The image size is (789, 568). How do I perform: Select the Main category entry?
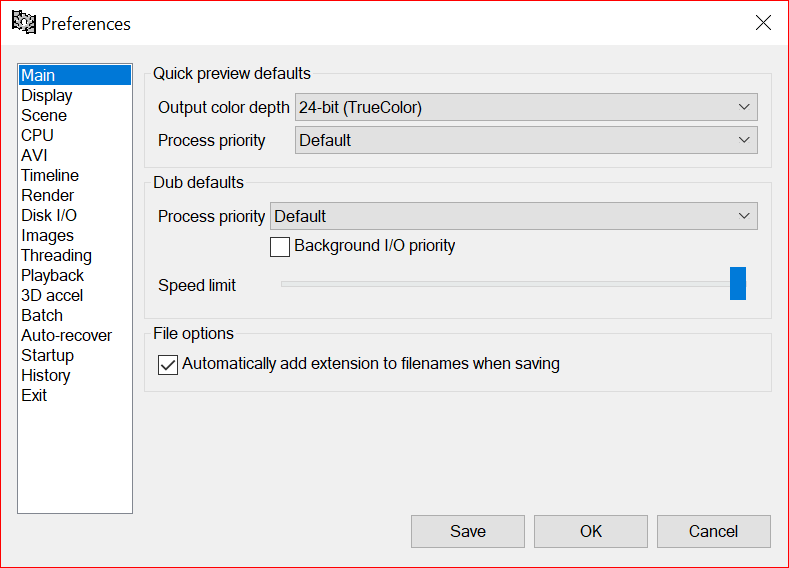click(38, 75)
